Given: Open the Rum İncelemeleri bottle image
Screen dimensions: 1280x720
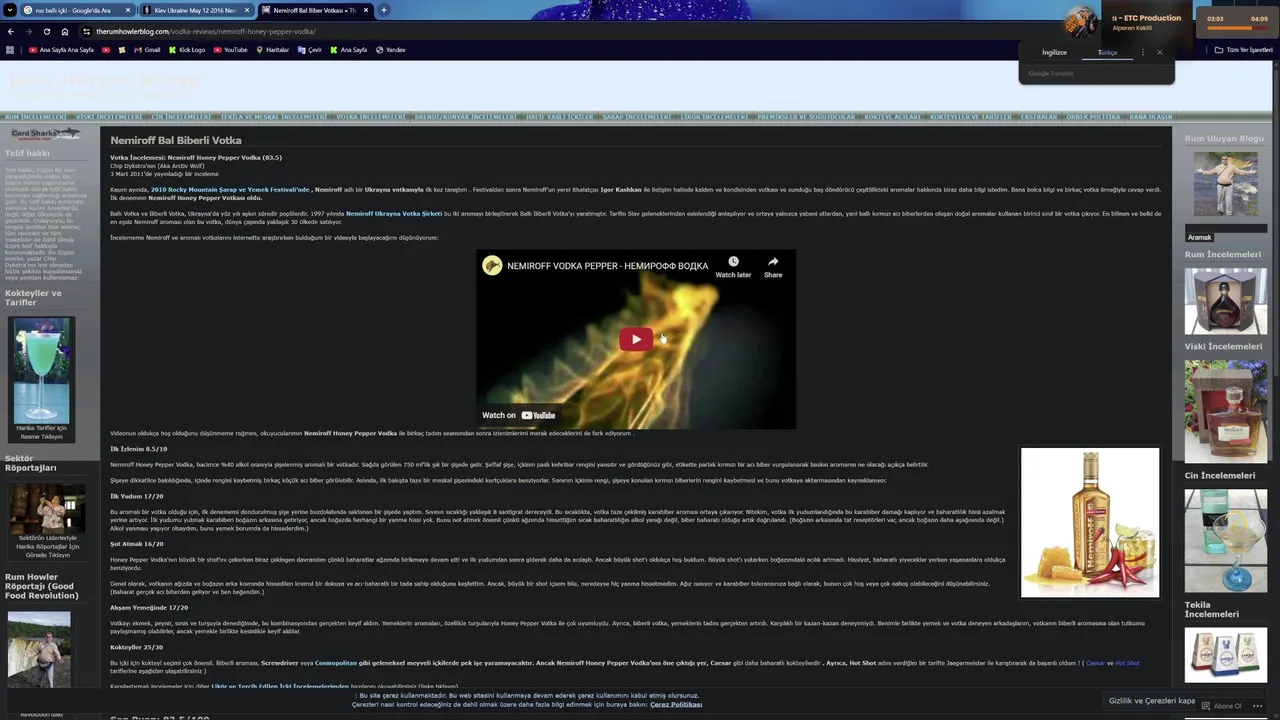Looking at the screenshot, I should tap(1225, 300).
